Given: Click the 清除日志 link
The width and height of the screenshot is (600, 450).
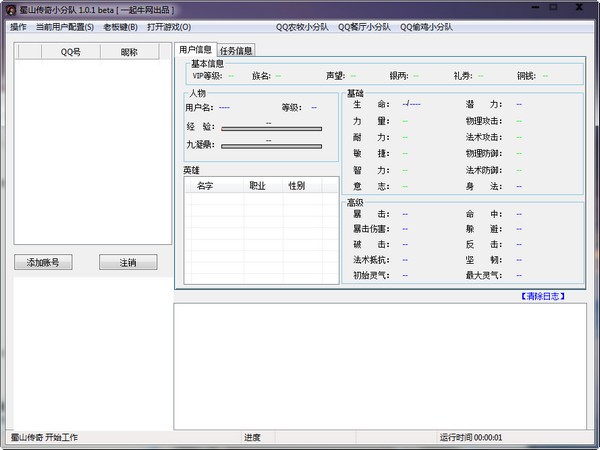Looking at the screenshot, I should (543, 296).
